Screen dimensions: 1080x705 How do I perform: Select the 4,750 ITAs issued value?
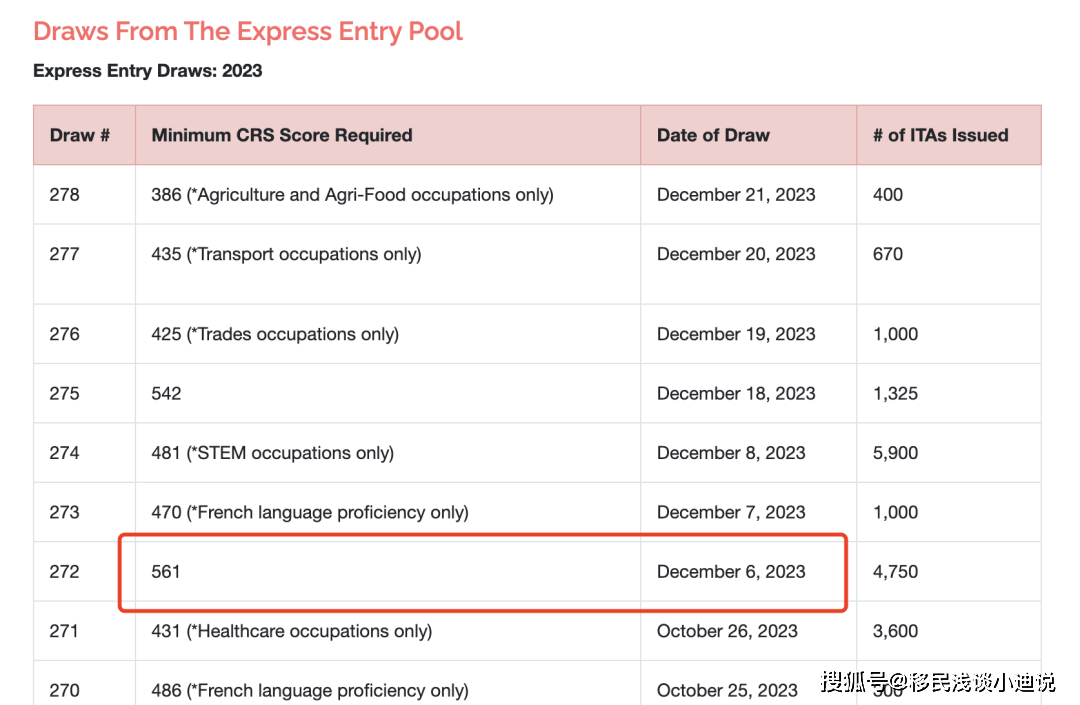(895, 572)
